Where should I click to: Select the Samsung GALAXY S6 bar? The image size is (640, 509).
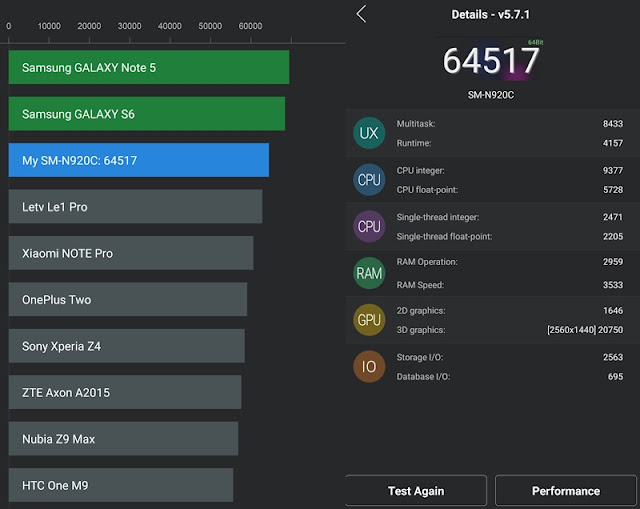(x=147, y=114)
